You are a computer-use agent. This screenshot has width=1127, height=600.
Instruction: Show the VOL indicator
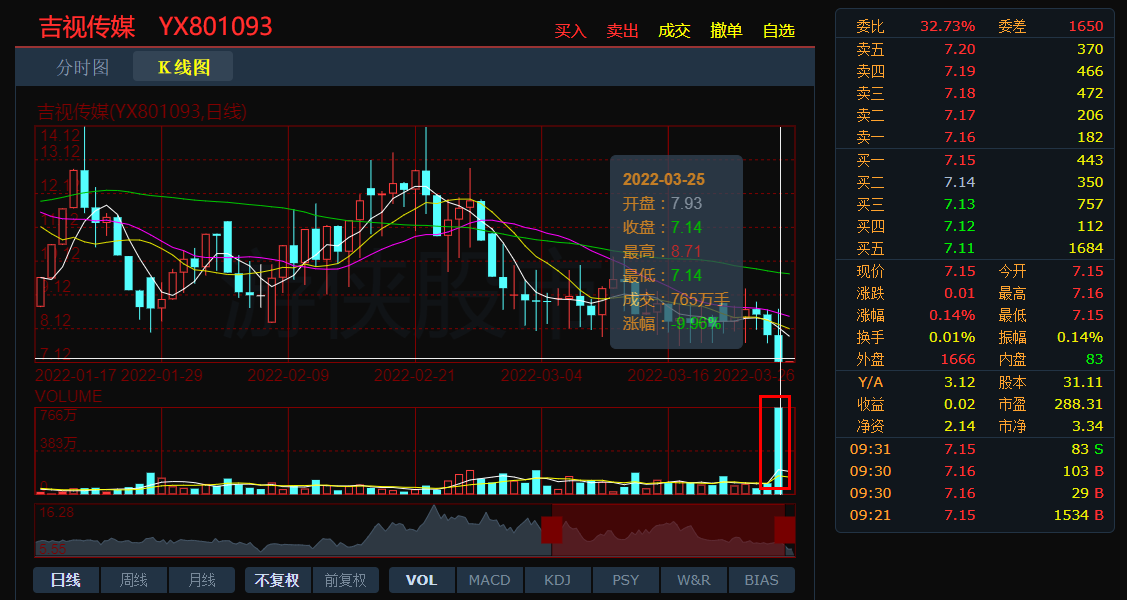coord(421,580)
